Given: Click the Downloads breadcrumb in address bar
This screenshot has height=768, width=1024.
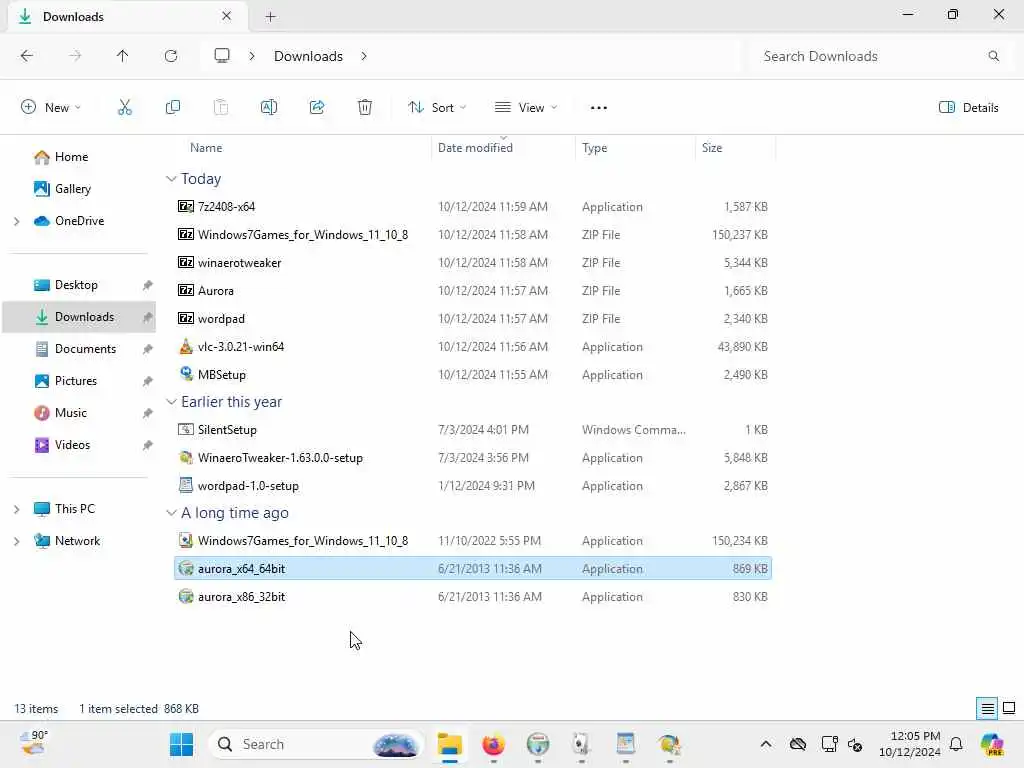Looking at the screenshot, I should tap(308, 56).
